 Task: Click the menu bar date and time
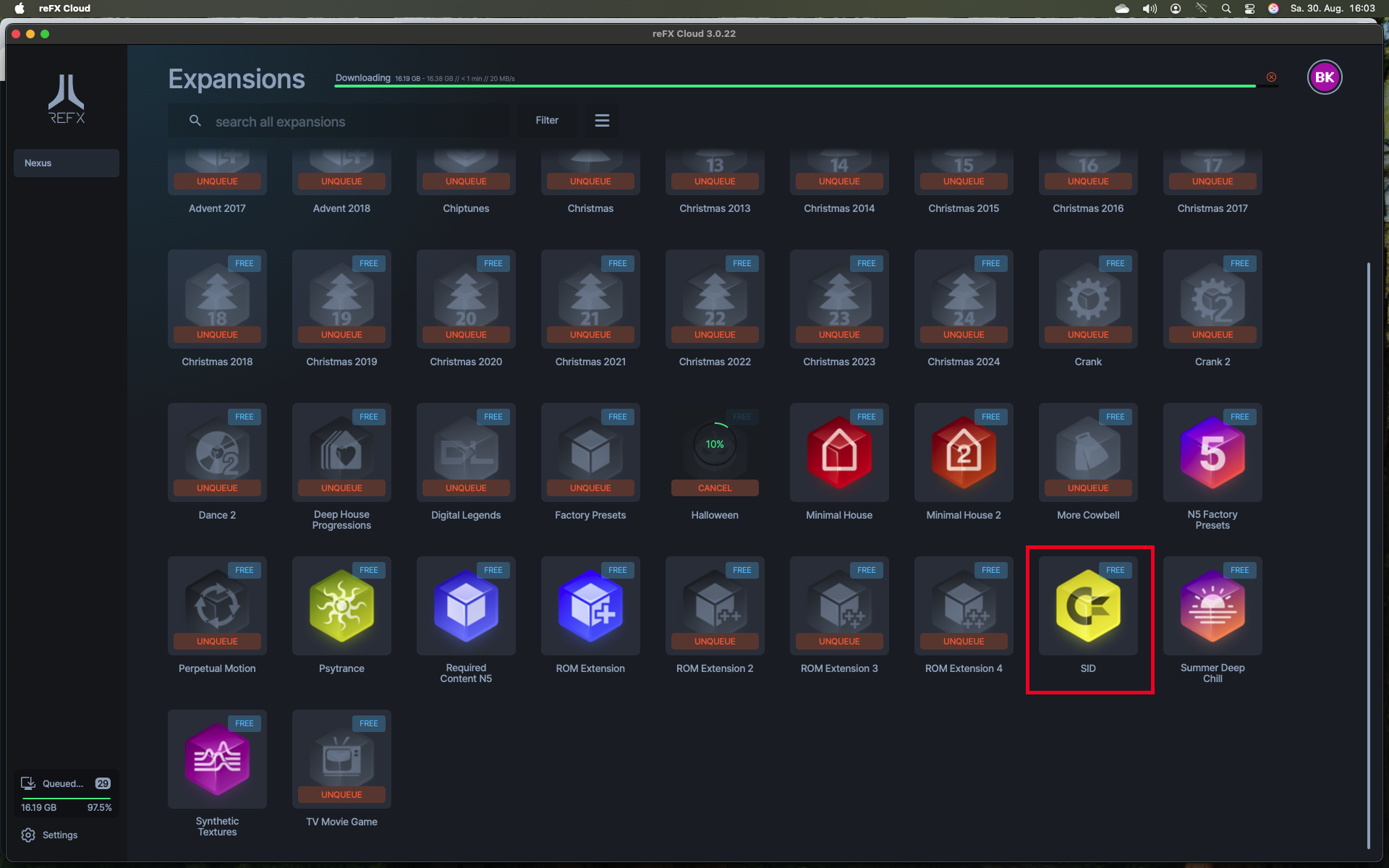click(x=1333, y=9)
